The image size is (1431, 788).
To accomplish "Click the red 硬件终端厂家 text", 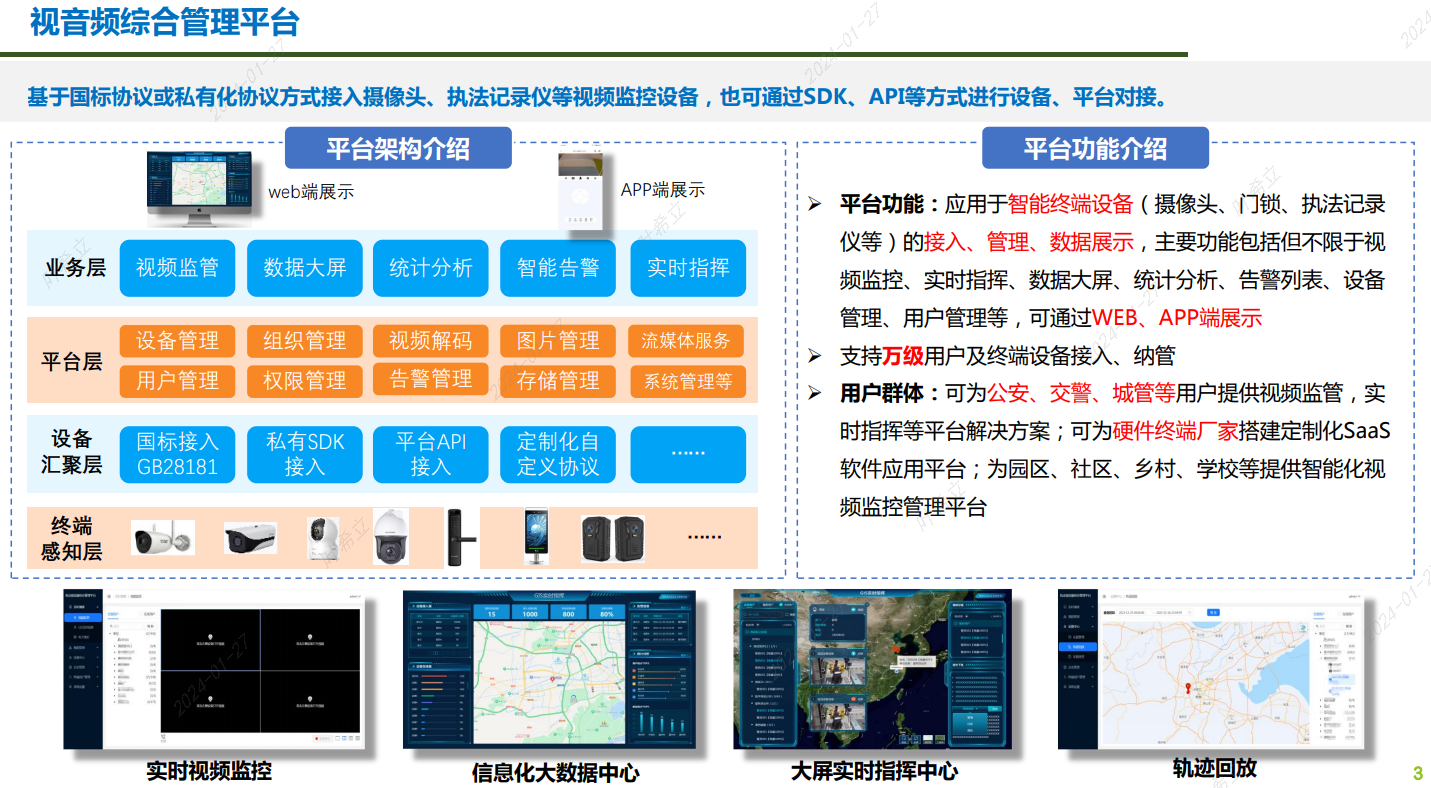I will [x=1175, y=431].
